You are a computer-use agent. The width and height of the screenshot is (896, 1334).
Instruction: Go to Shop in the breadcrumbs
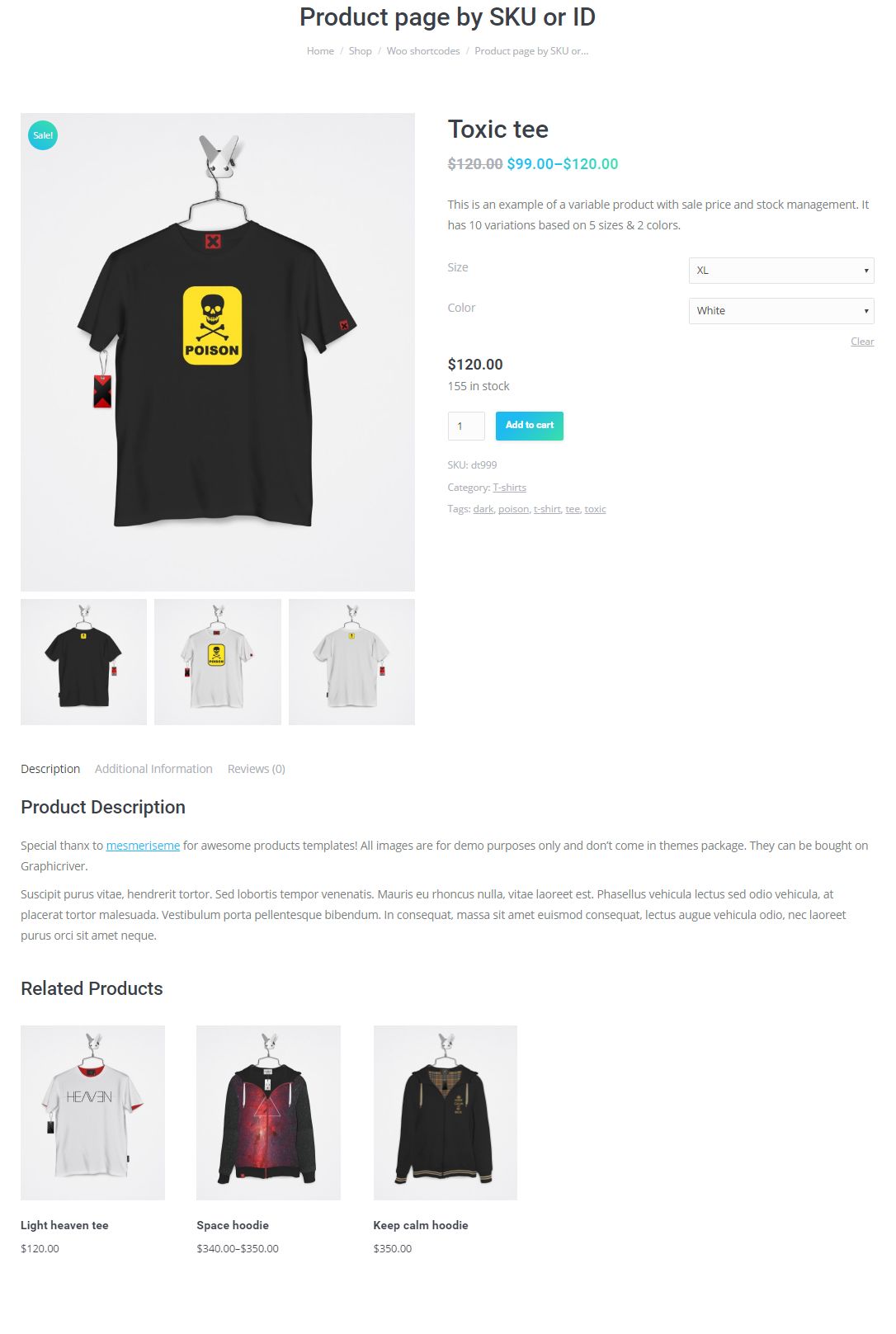[360, 51]
